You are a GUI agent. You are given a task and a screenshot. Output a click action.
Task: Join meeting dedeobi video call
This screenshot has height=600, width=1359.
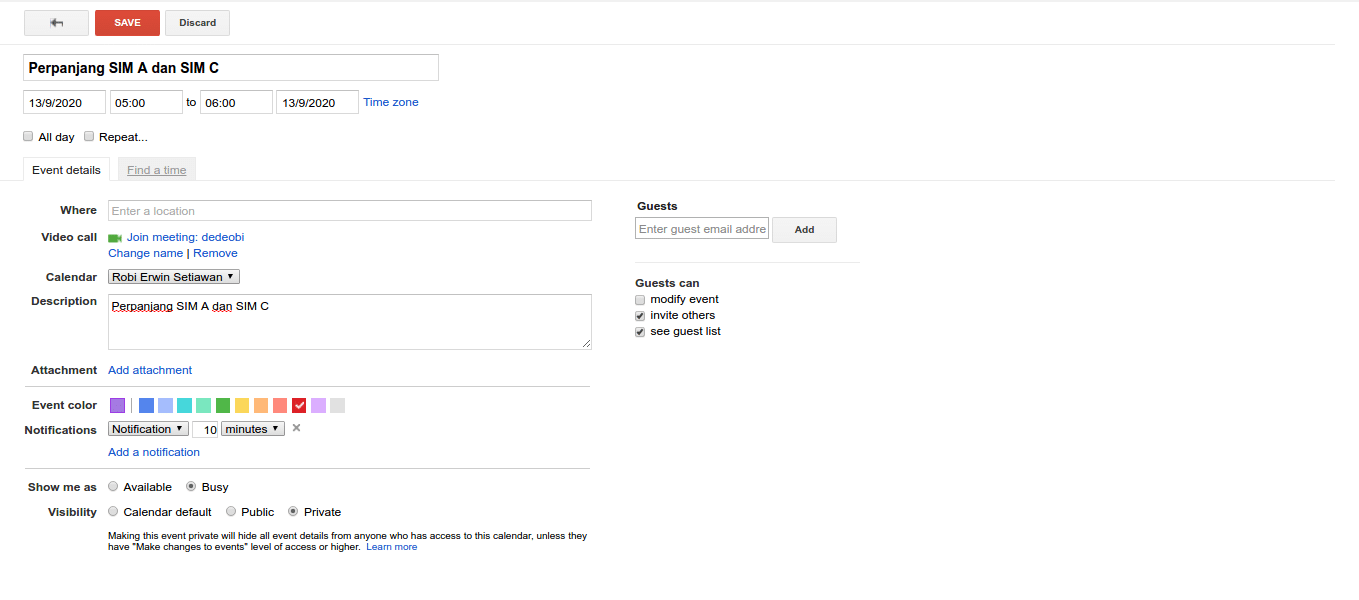[185, 237]
